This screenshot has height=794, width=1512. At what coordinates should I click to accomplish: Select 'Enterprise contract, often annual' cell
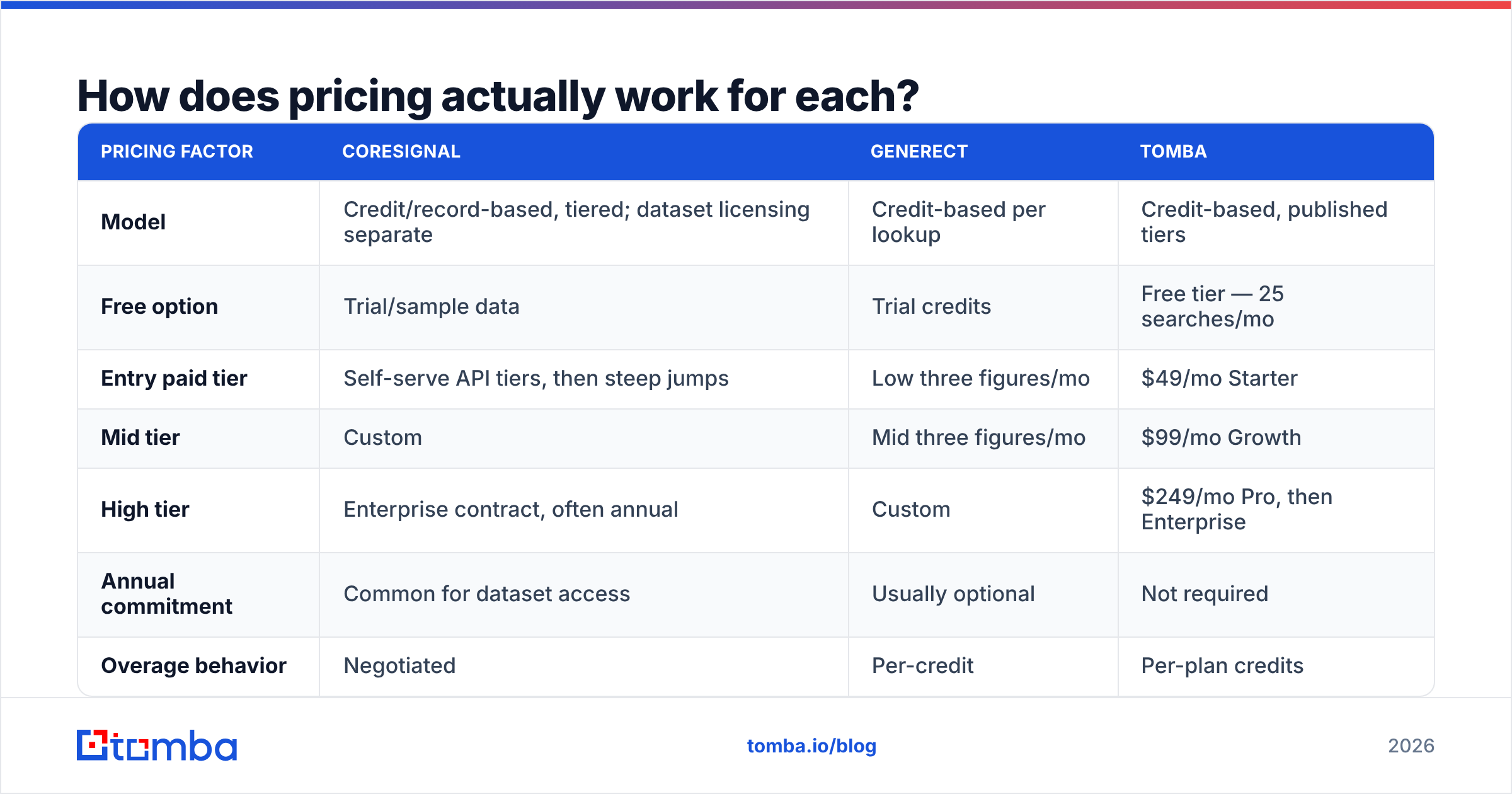(x=511, y=509)
